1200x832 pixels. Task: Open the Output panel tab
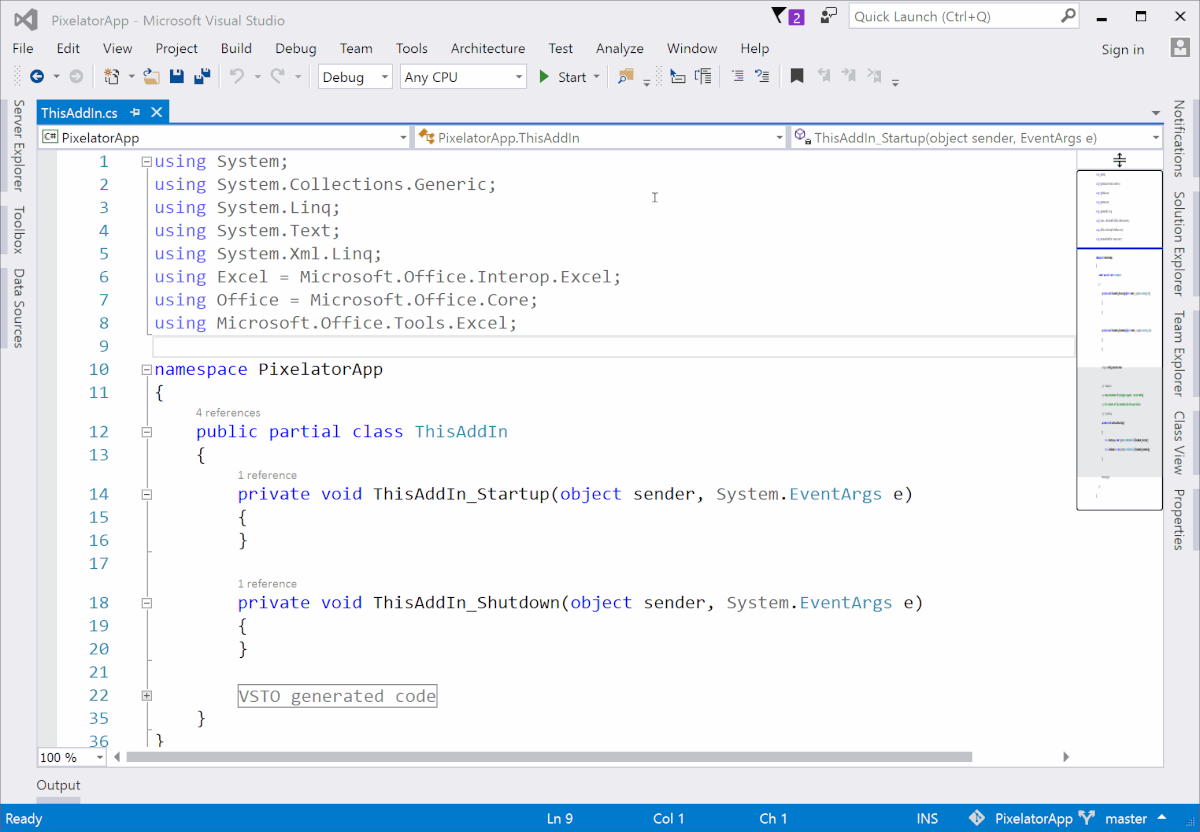[59, 786]
